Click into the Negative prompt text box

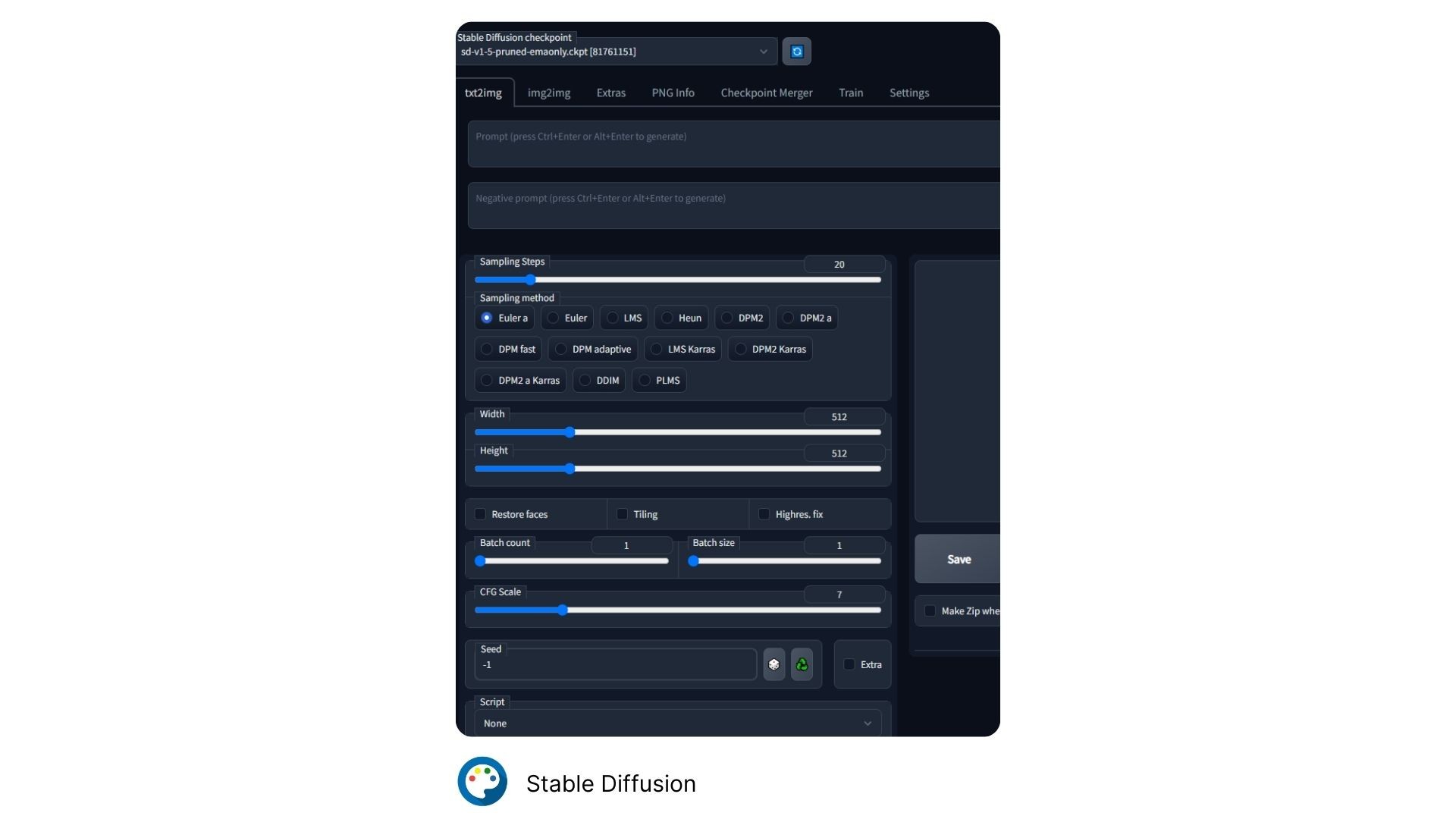pyautogui.click(x=733, y=206)
